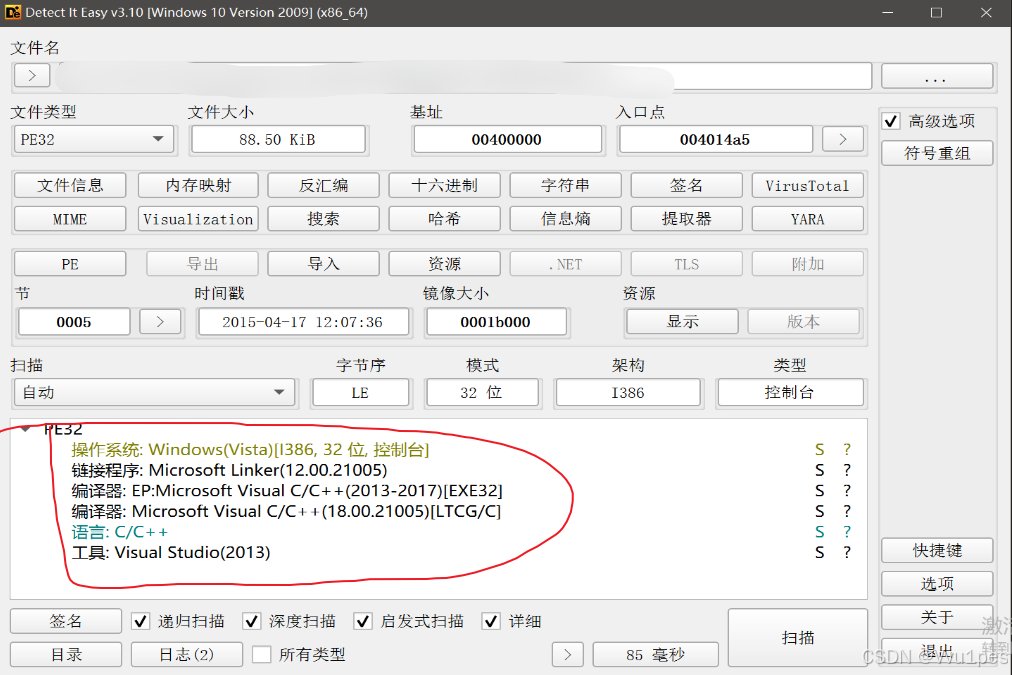This screenshot has width=1012, height=675.
Task: Click the timestamp field 2015-04-17
Action: click(303, 321)
